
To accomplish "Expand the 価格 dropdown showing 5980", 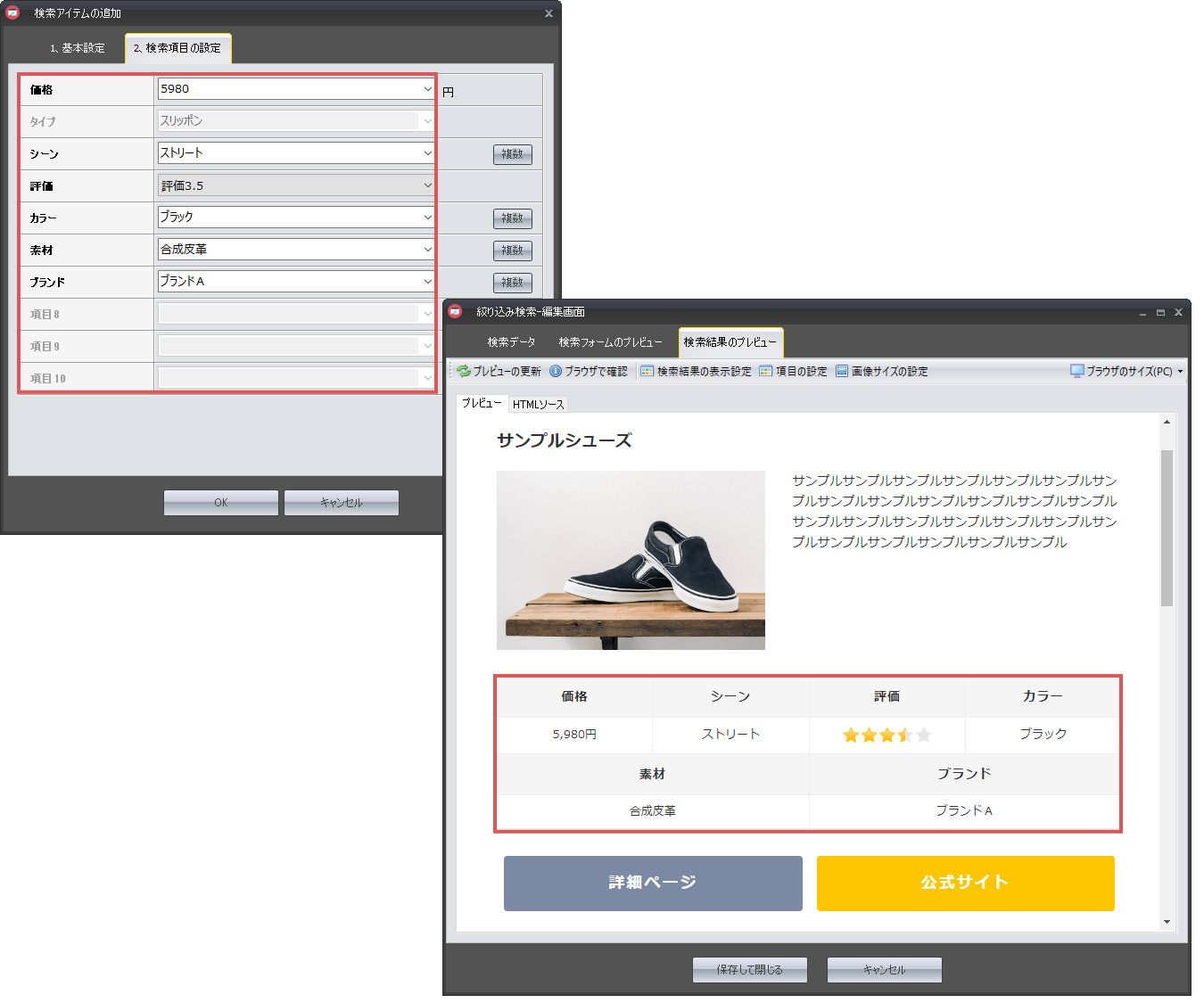I will (x=427, y=89).
